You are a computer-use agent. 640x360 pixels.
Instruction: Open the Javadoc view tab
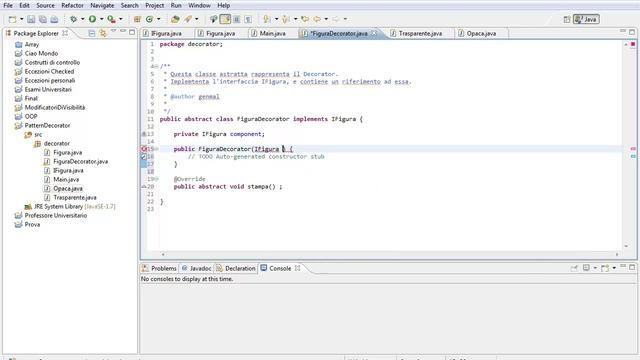coord(196,268)
